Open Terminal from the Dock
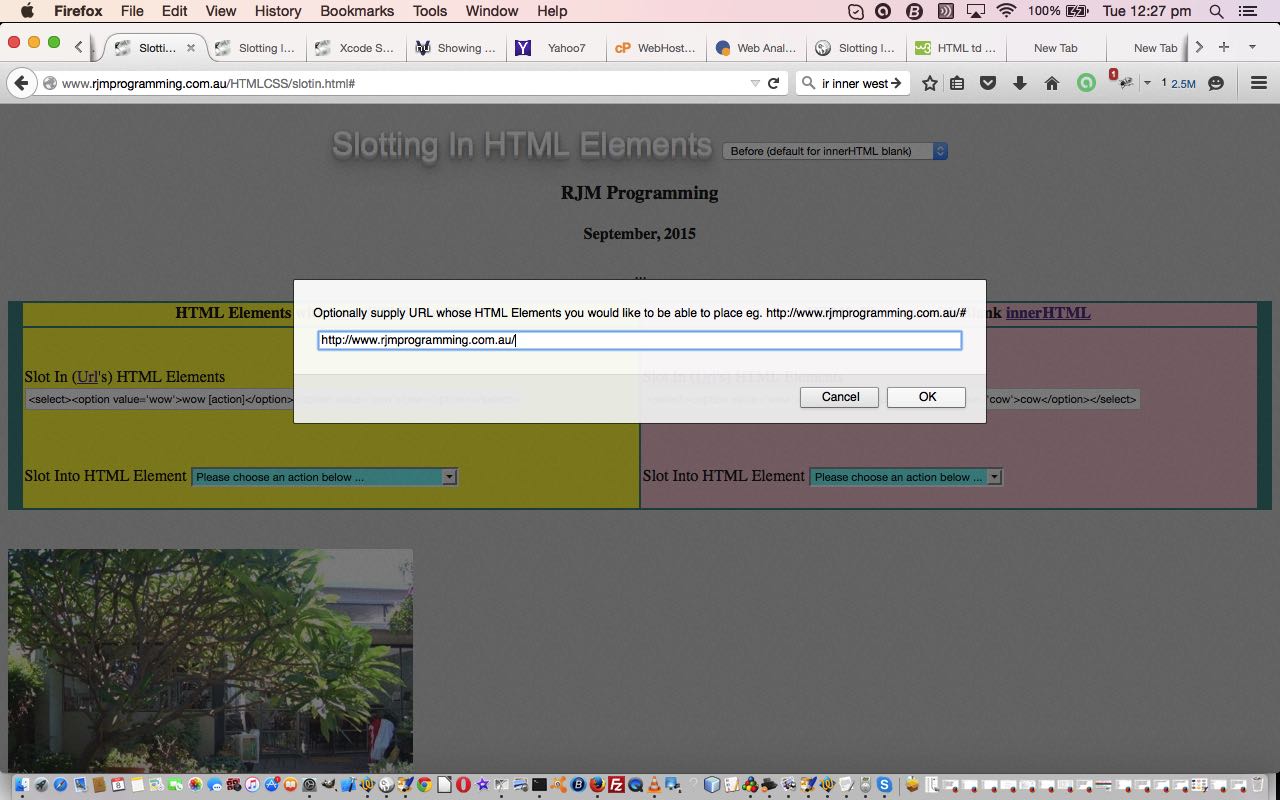The width and height of the screenshot is (1280, 800). 539,785
